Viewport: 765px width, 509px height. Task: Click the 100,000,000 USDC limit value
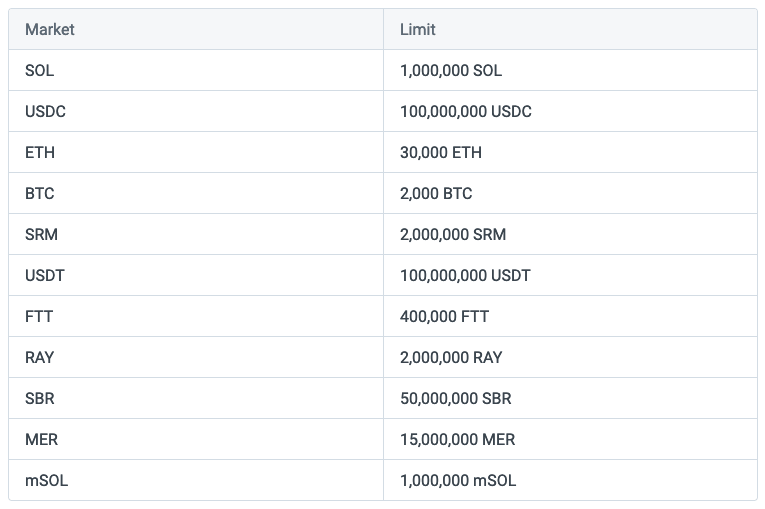465,112
